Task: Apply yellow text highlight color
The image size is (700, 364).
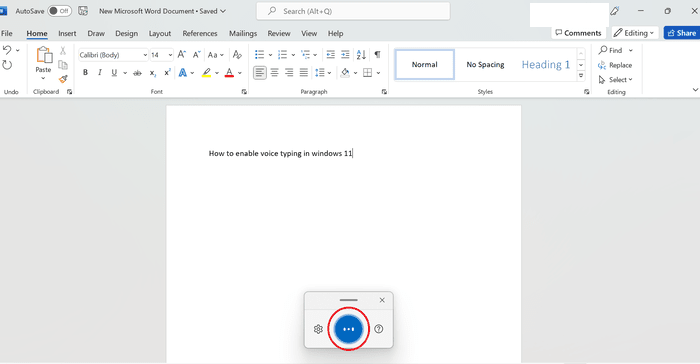Action: point(206,72)
